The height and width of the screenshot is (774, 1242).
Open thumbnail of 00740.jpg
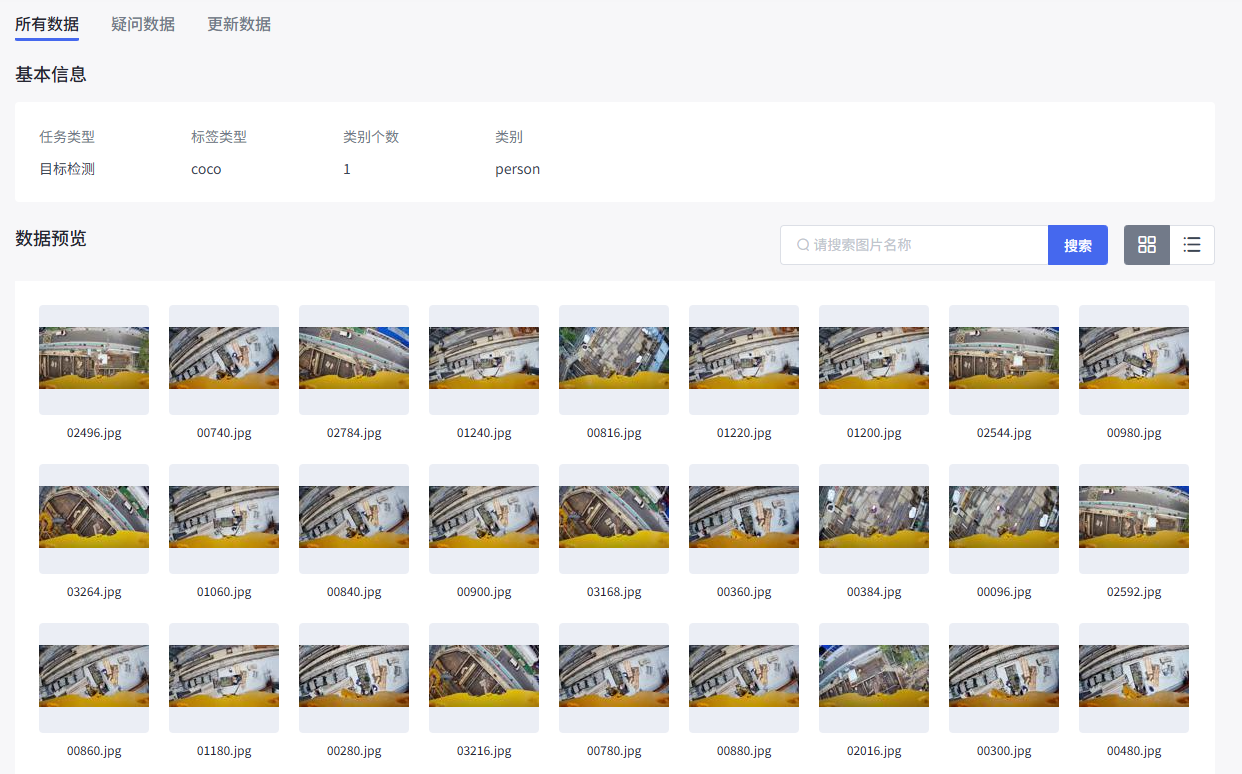[224, 360]
